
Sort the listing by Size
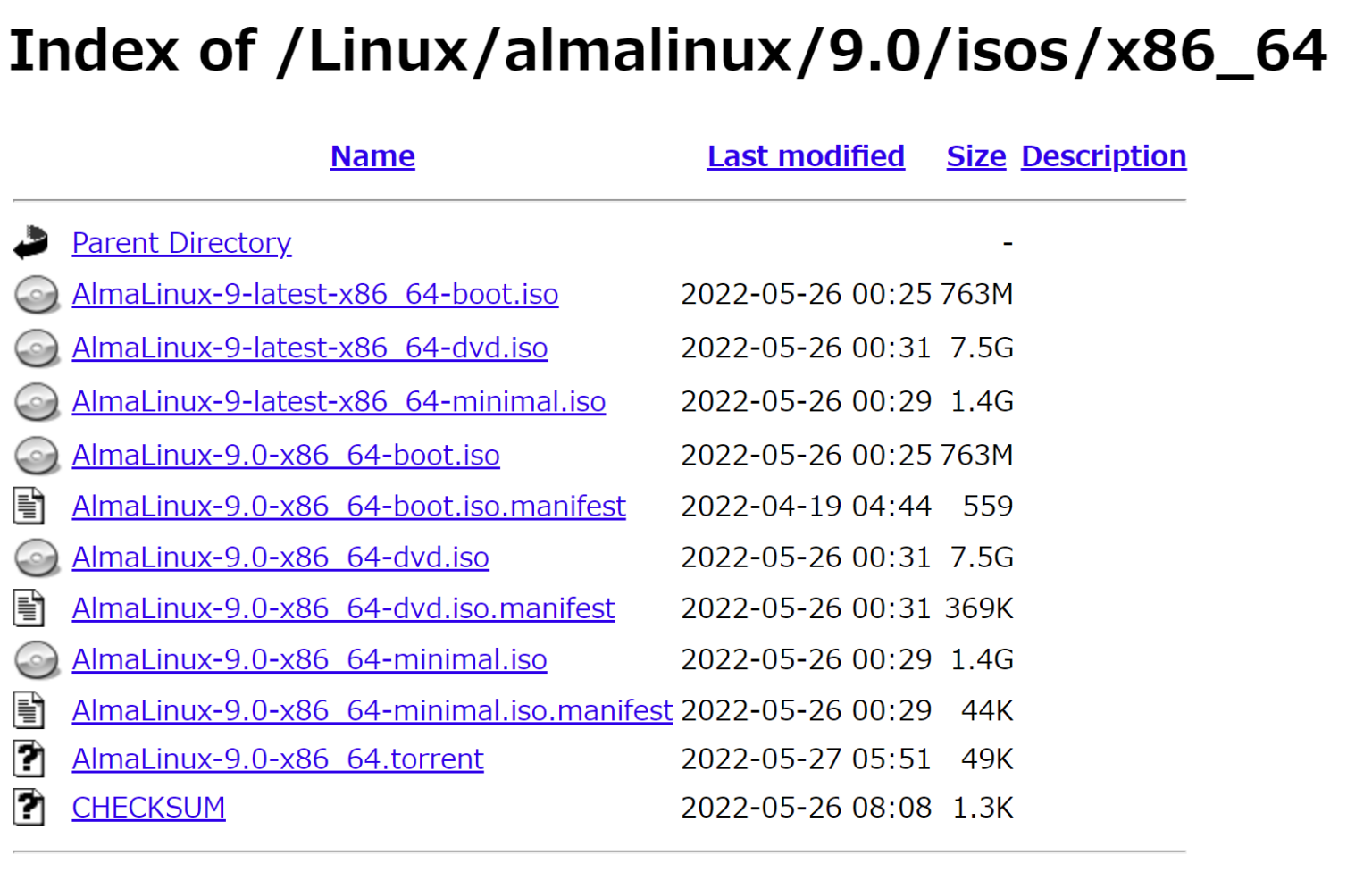pos(975,156)
